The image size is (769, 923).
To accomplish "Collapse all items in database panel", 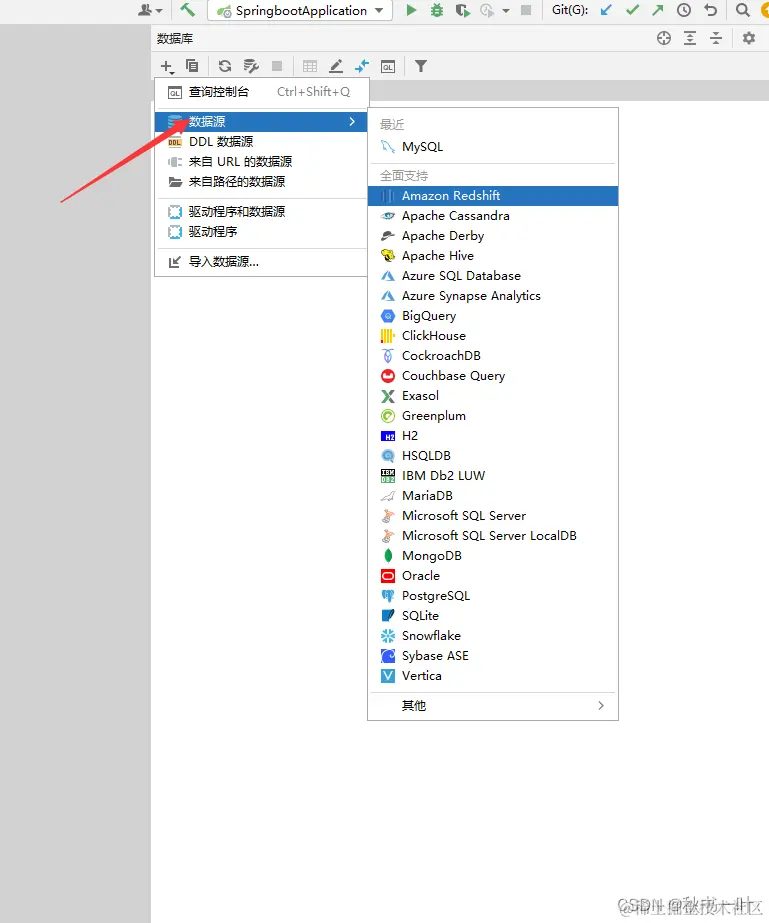I will 715,38.
